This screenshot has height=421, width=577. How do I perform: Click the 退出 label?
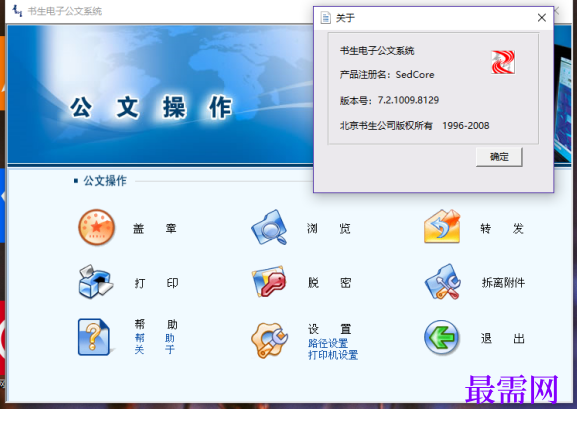503,338
